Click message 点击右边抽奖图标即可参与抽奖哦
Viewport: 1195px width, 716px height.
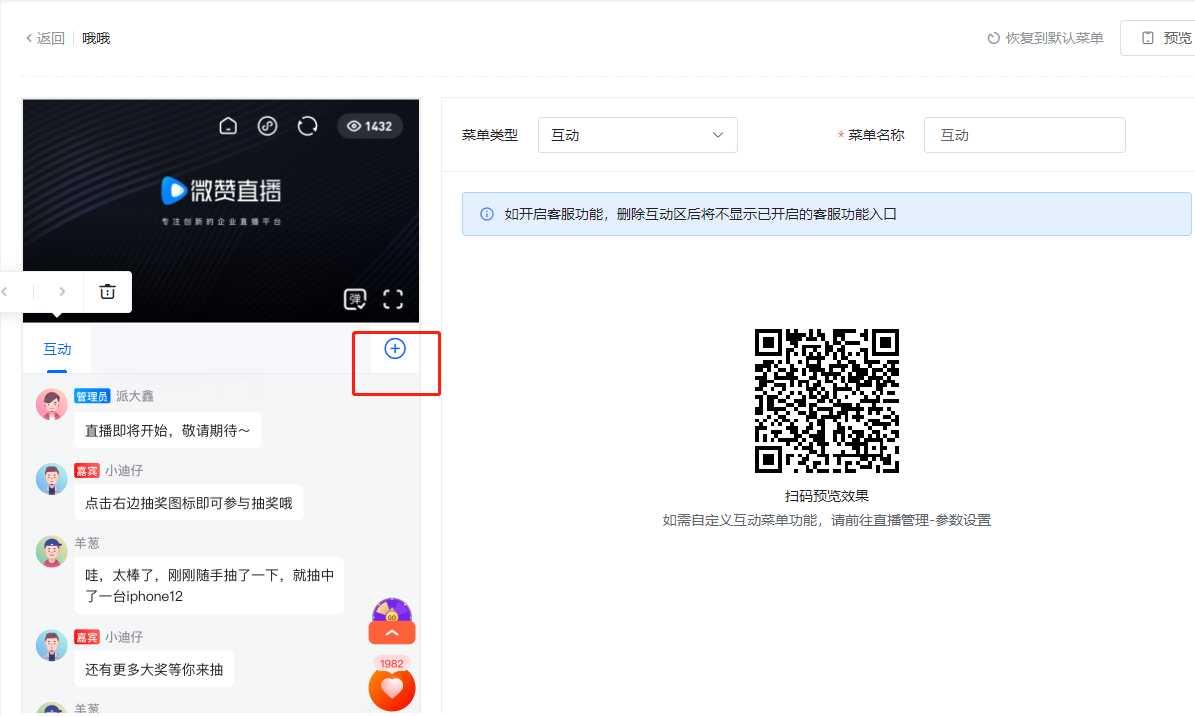coord(188,503)
